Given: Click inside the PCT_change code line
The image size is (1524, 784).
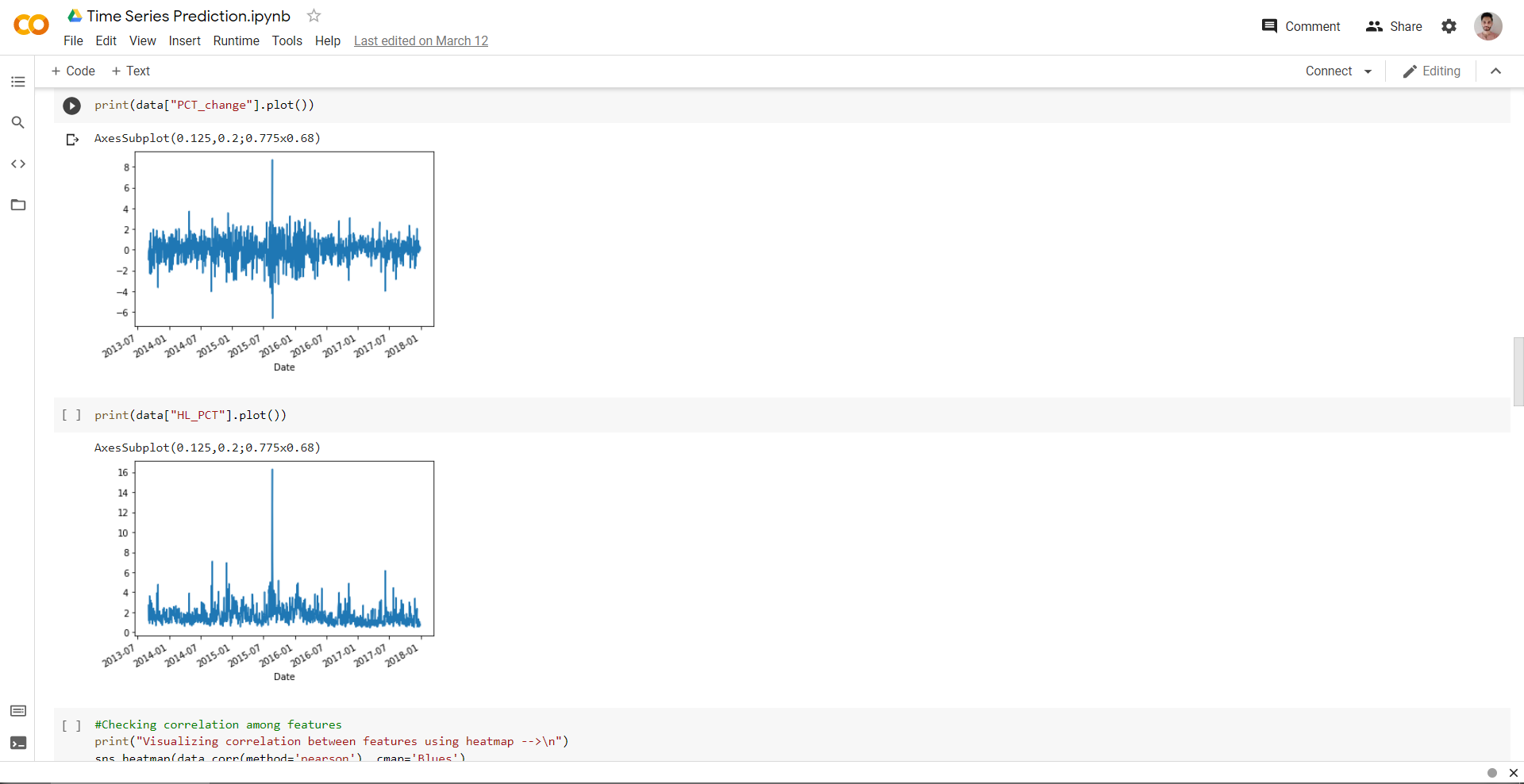Looking at the screenshot, I should (x=204, y=105).
